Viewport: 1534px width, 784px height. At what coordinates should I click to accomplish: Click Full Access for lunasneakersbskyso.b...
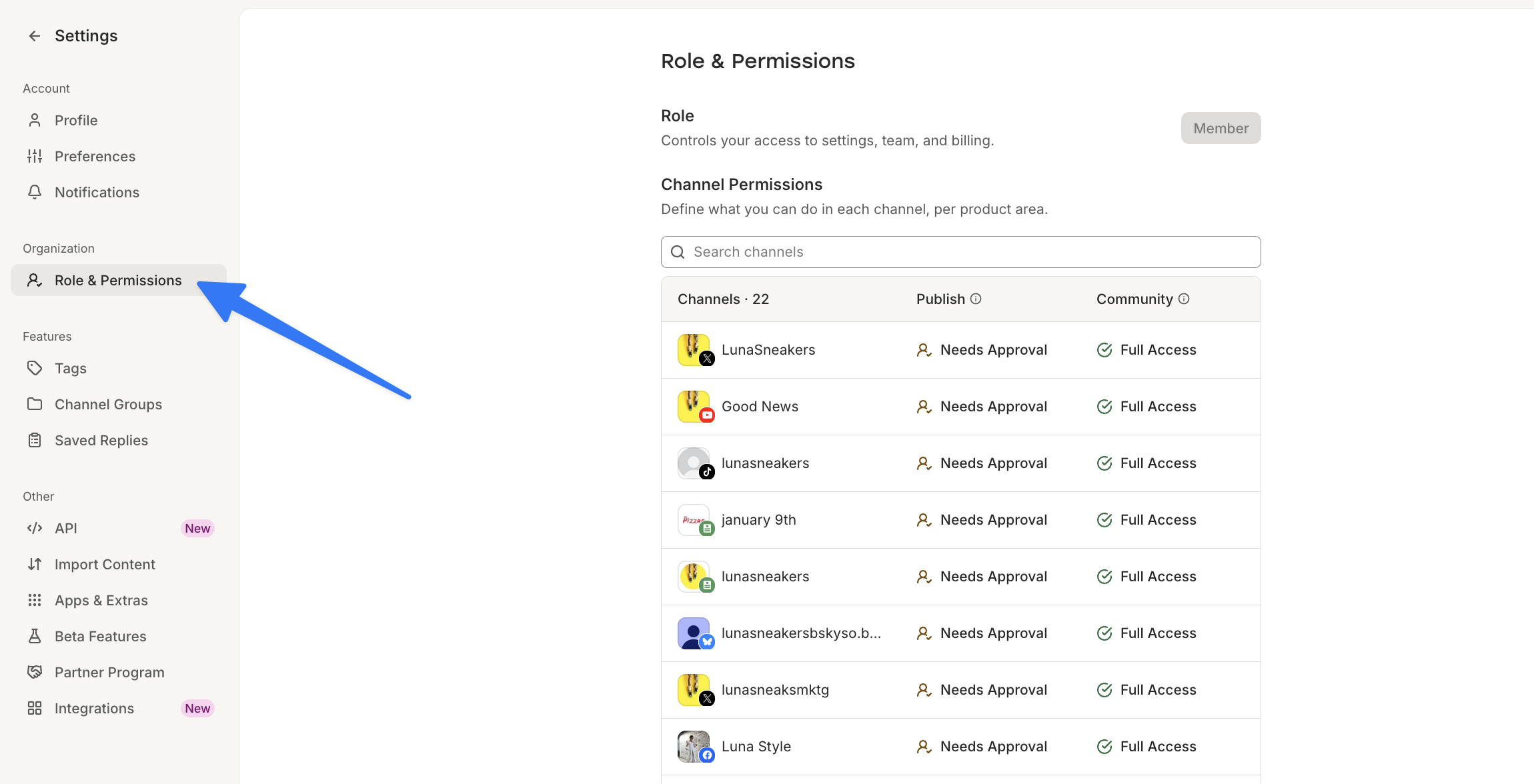(x=1146, y=633)
